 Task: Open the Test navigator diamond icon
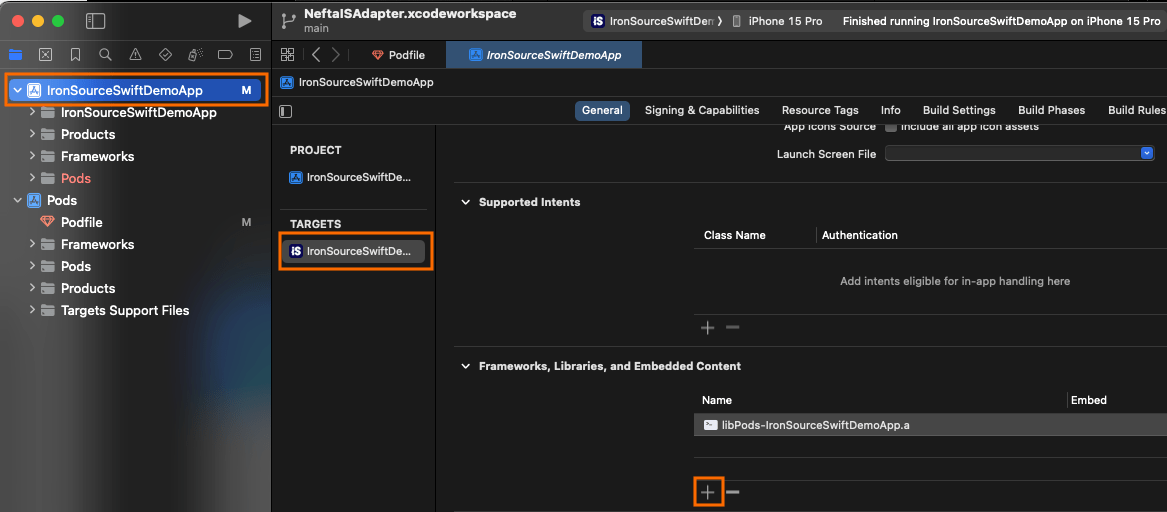coord(166,54)
